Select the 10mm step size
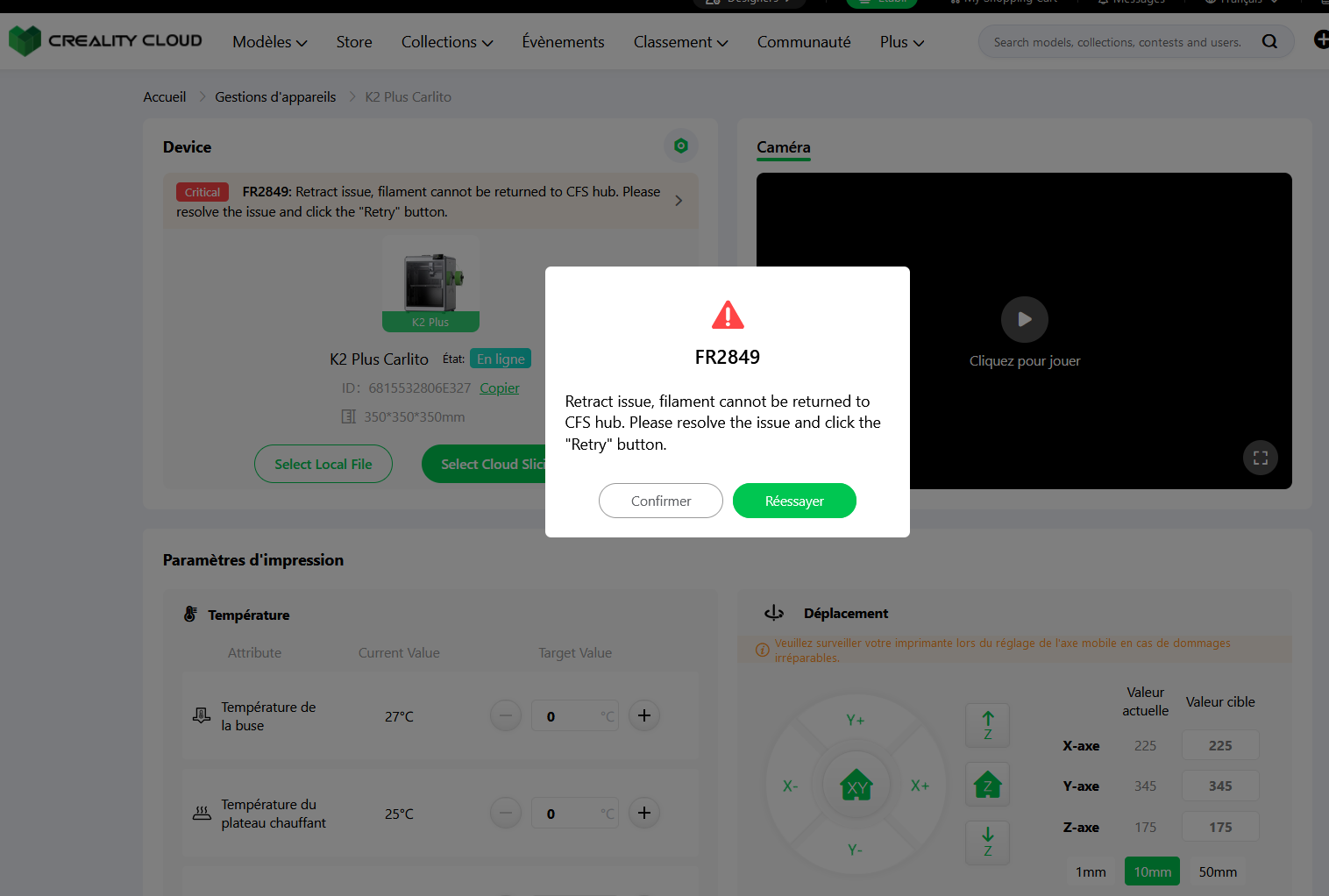This screenshot has width=1329, height=896. pyautogui.click(x=1152, y=871)
